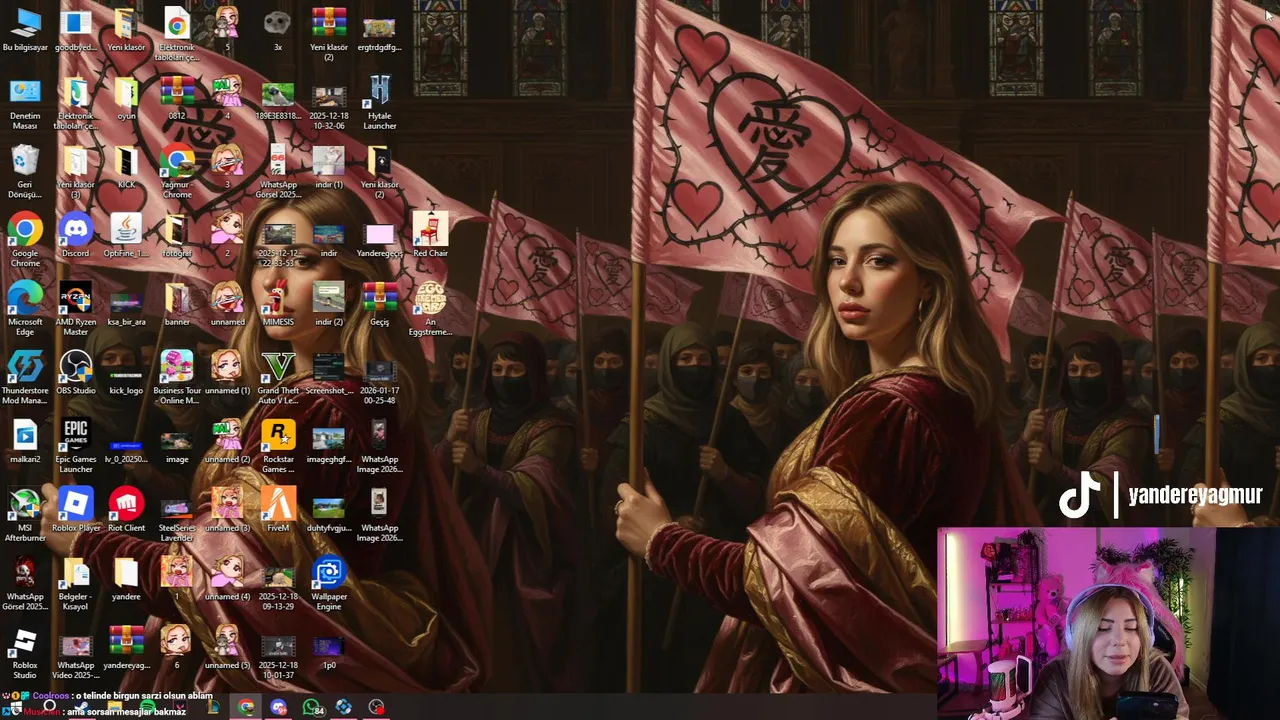Select video 2025-12-18 10-32-06
Screen dimensions: 1280x720
tap(329, 104)
